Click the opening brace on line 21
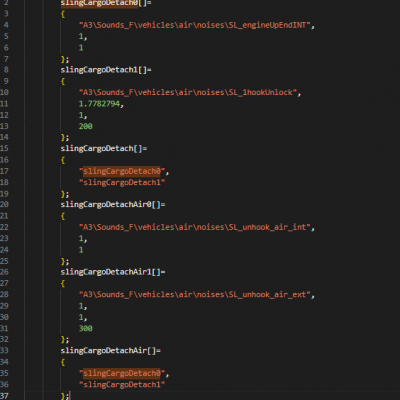The height and width of the screenshot is (400, 400). click(63, 216)
